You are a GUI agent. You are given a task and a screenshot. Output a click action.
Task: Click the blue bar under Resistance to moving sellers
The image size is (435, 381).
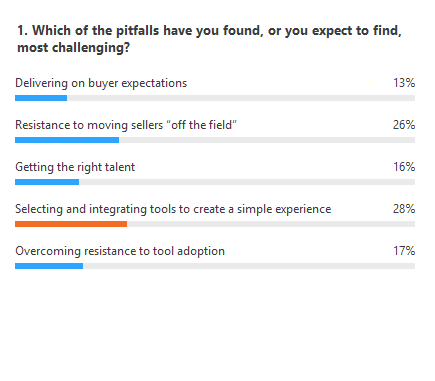click(67, 140)
